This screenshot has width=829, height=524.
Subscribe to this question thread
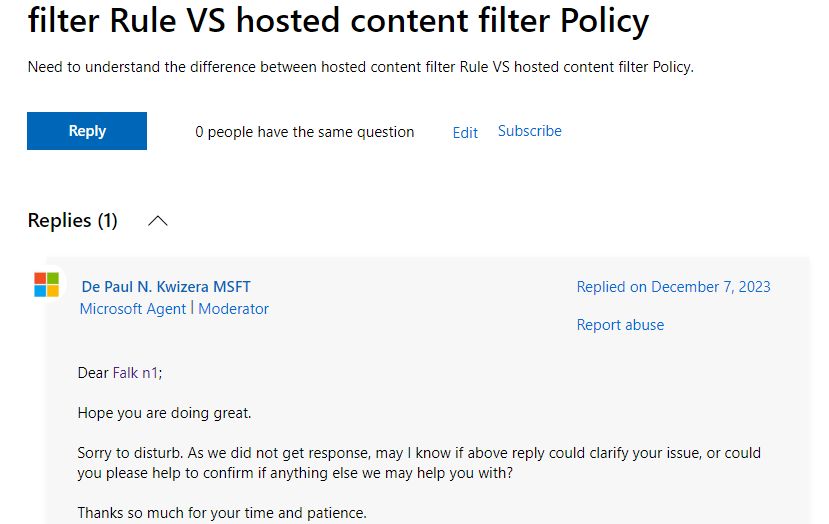tap(529, 131)
